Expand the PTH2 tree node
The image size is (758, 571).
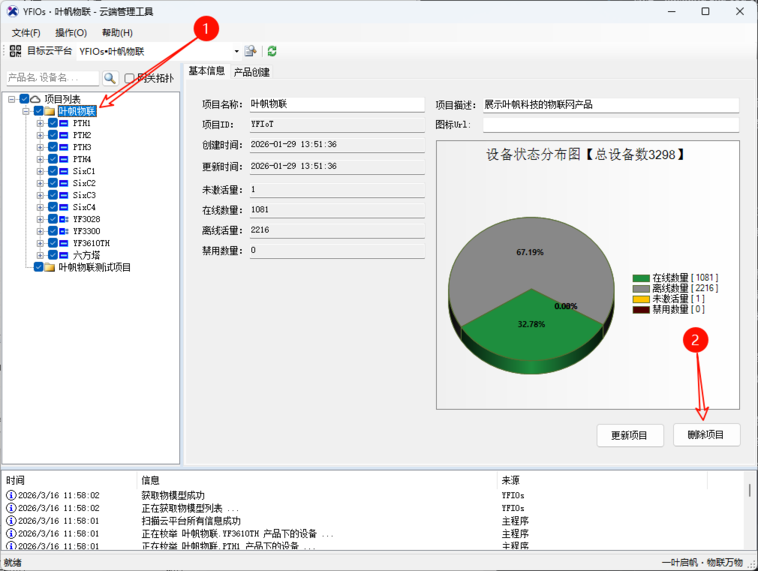click(x=40, y=135)
